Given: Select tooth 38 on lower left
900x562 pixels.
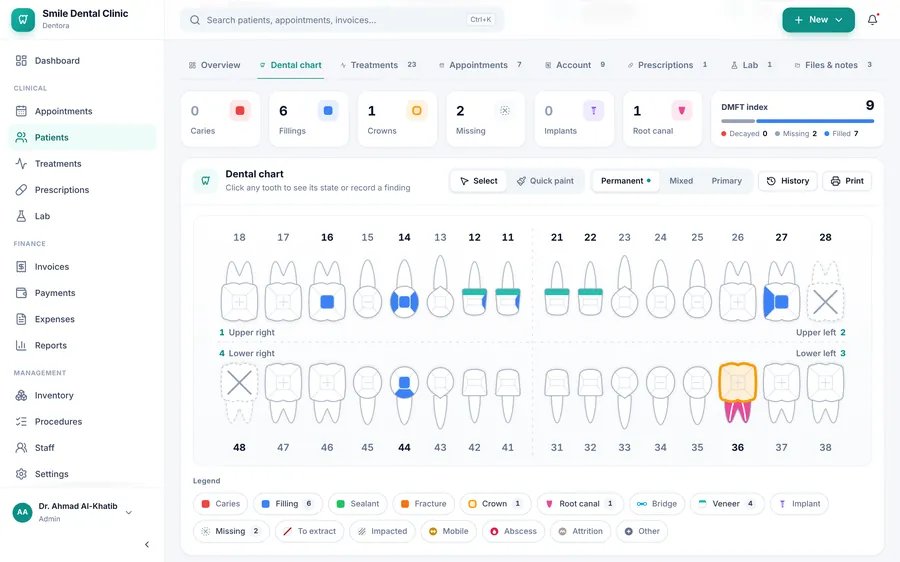Looking at the screenshot, I should 825,394.
